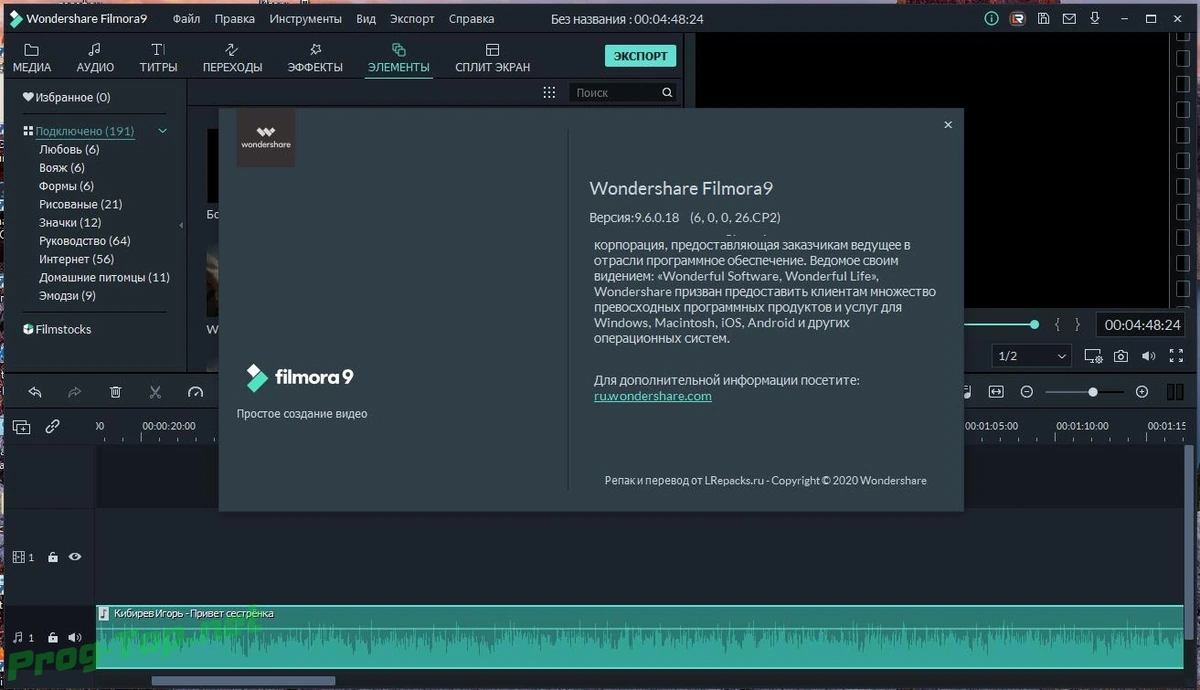Delete selected clip with trash icon
Image resolution: width=1200 pixels, height=690 pixels.
coord(115,392)
